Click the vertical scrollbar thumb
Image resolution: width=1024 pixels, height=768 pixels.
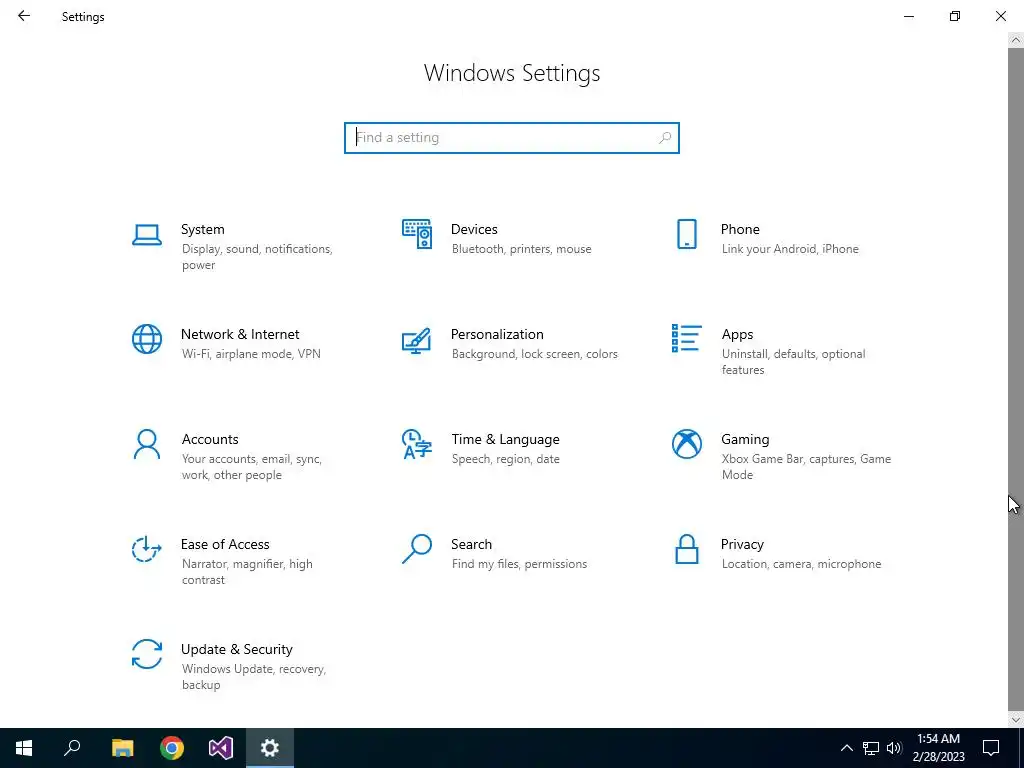tap(1016, 379)
